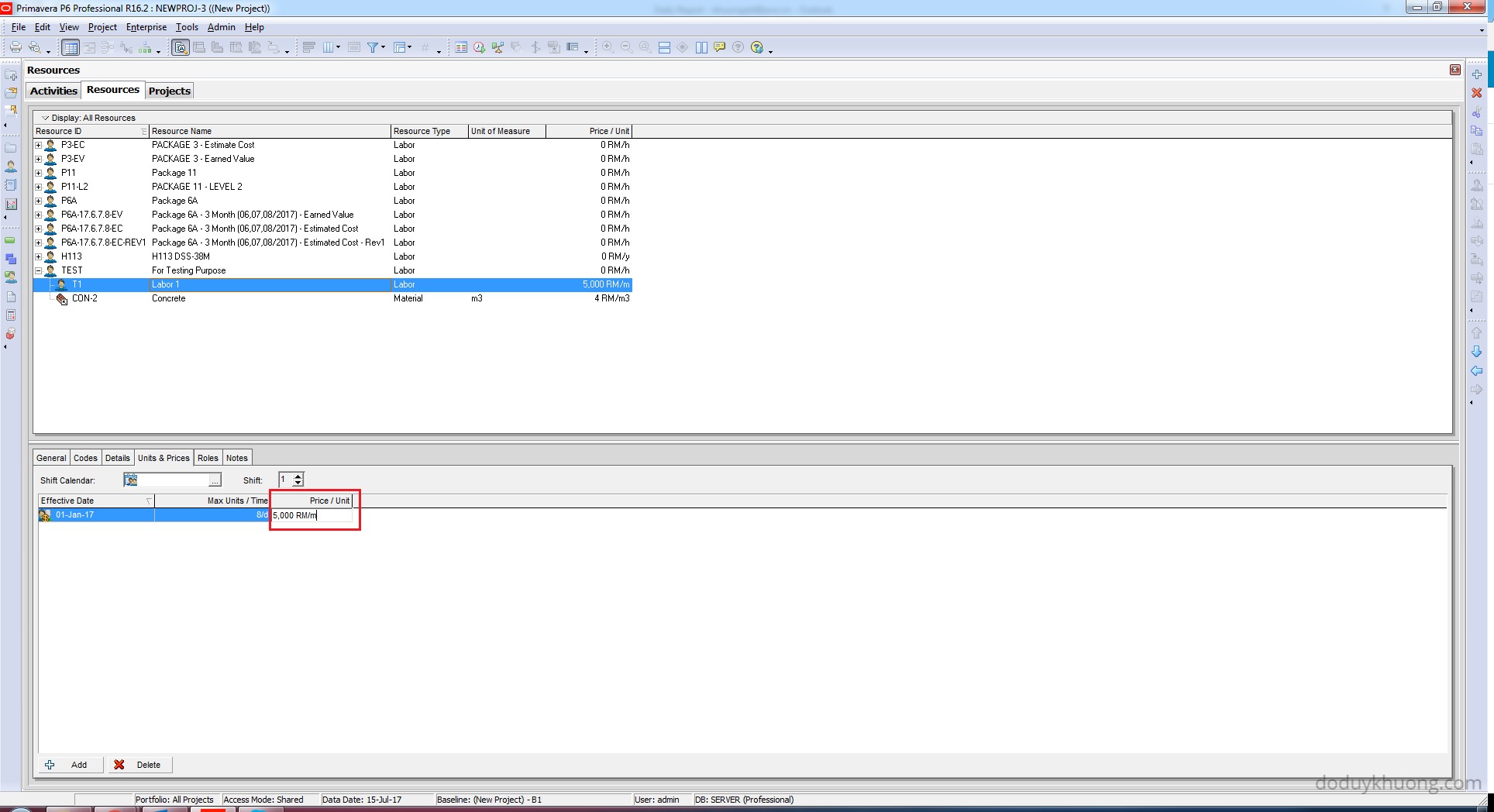Expand the P3-EC resource node
Viewport: 1494px width, 812px height.
[x=39, y=145]
